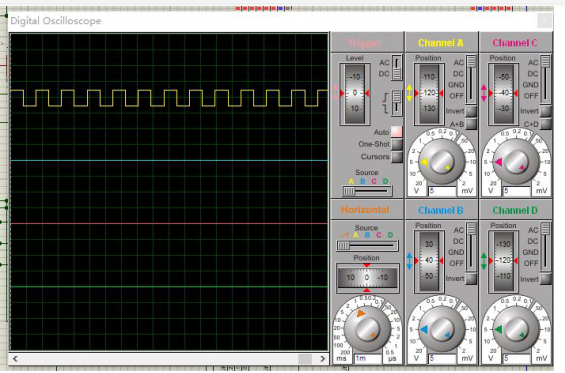Click the Channel B header label
Image resolution: width=565 pixels, height=373 pixels.
coord(440,210)
